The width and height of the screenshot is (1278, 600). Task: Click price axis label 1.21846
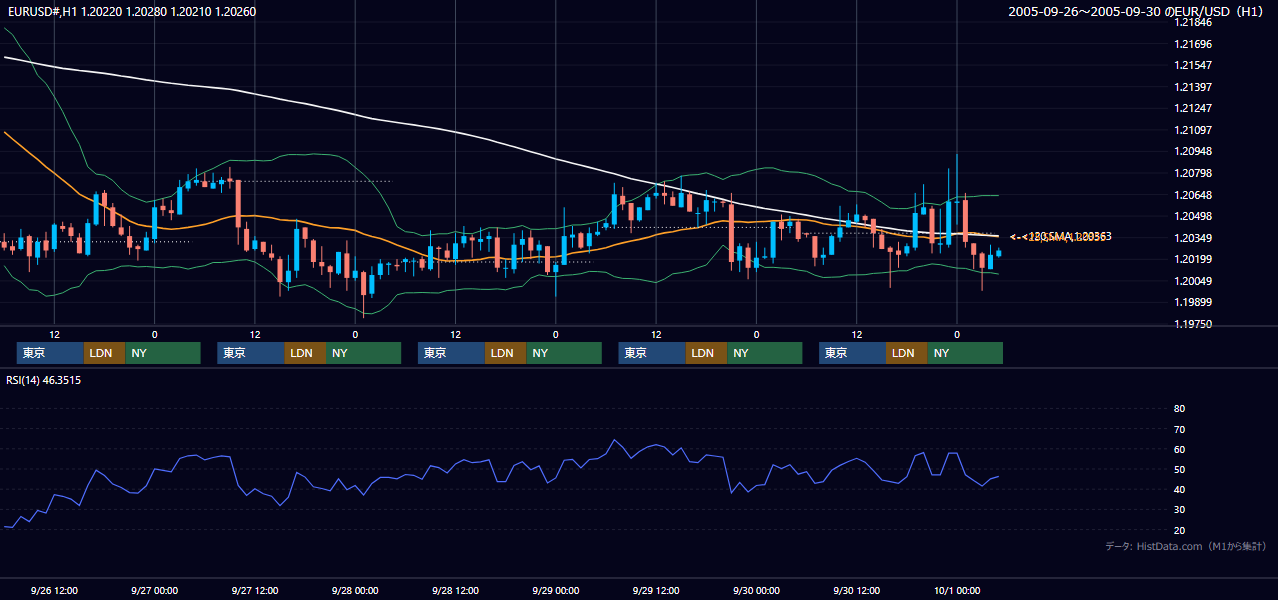1193,23
